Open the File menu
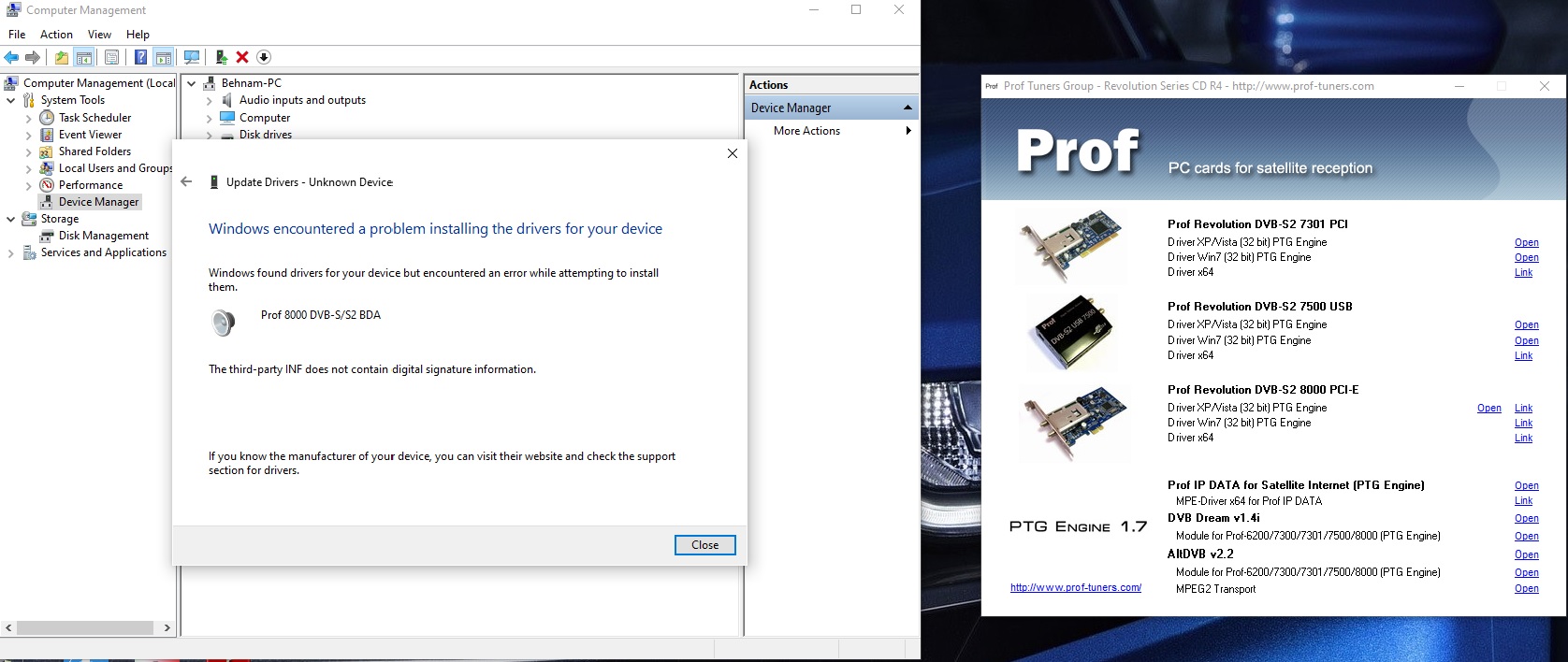The height and width of the screenshot is (662, 1568). coord(17,35)
